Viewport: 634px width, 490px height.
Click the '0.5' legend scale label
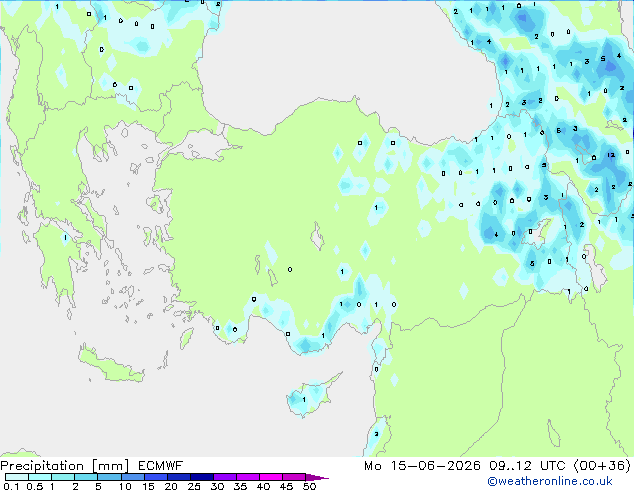tap(34, 486)
